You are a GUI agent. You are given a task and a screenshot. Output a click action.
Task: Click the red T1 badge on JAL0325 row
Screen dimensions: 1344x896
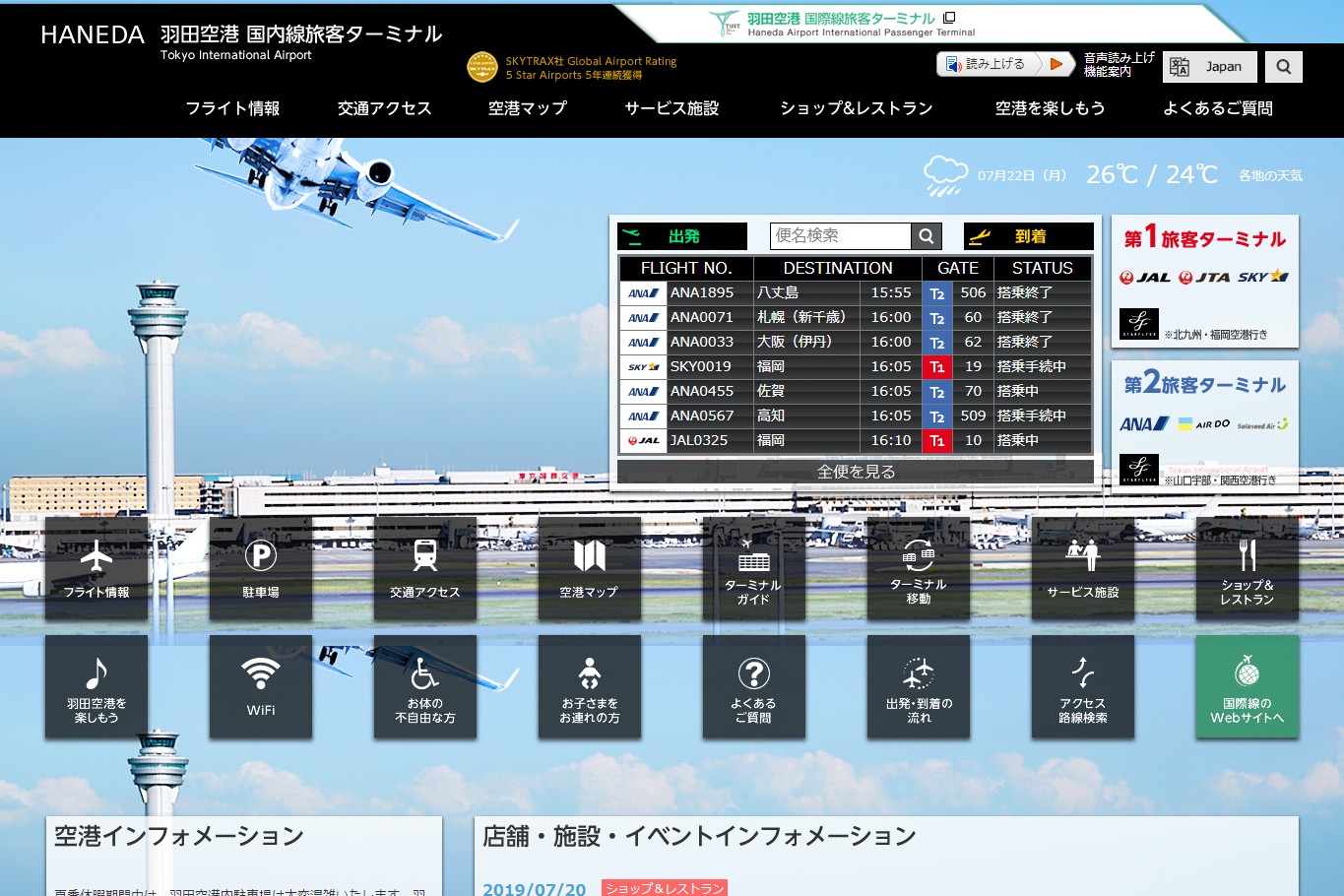[937, 441]
